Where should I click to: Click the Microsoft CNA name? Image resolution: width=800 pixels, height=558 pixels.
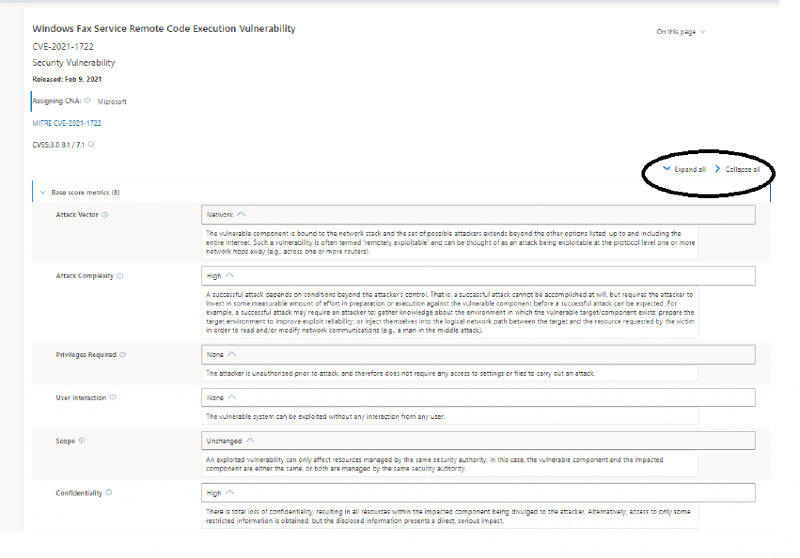tap(111, 101)
